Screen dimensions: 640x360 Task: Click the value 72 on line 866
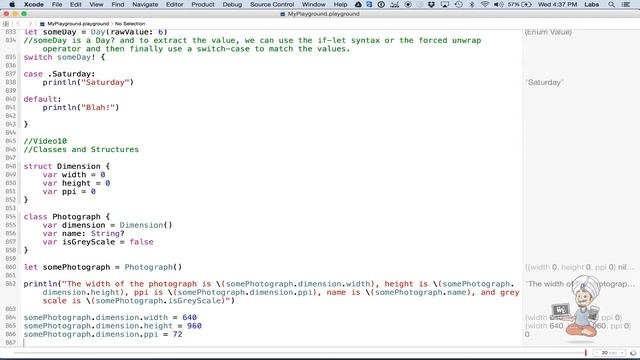(x=177, y=334)
